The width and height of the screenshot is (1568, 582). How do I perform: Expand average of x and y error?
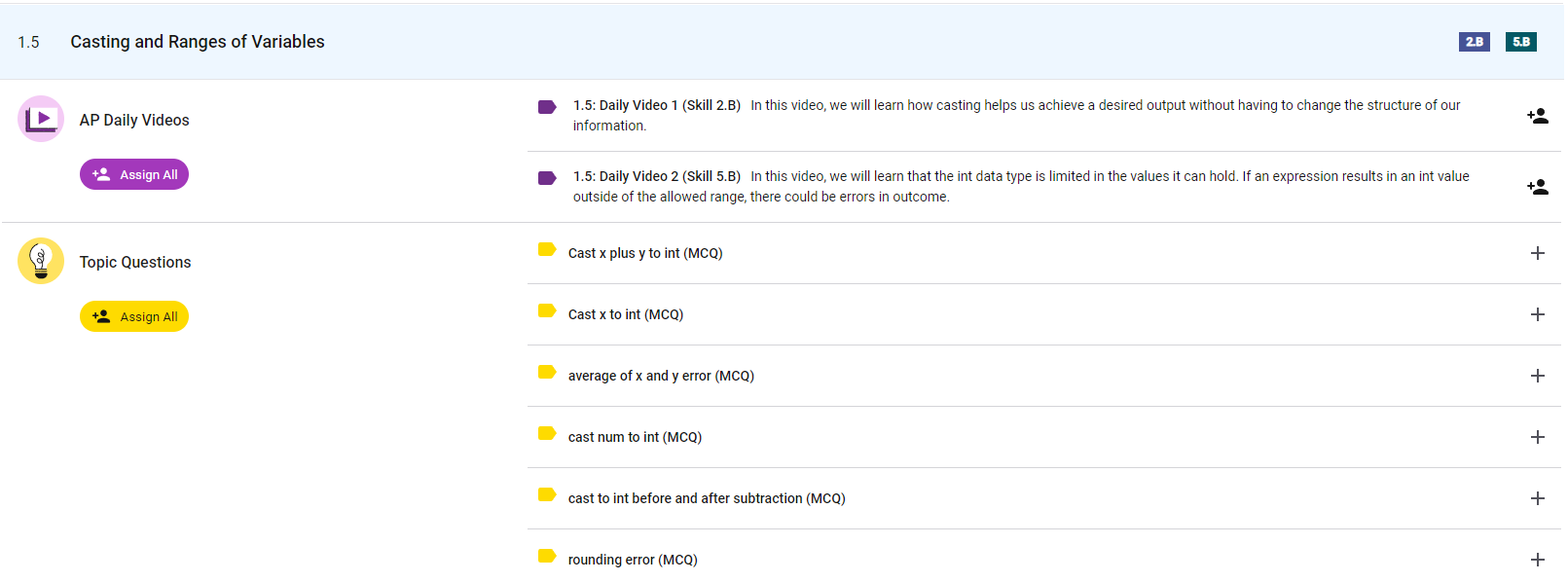1537,376
